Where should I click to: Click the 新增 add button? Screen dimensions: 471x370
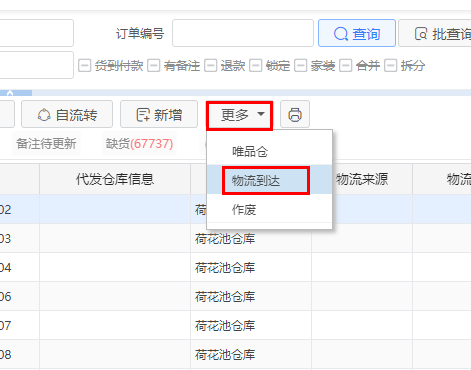pos(159,115)
